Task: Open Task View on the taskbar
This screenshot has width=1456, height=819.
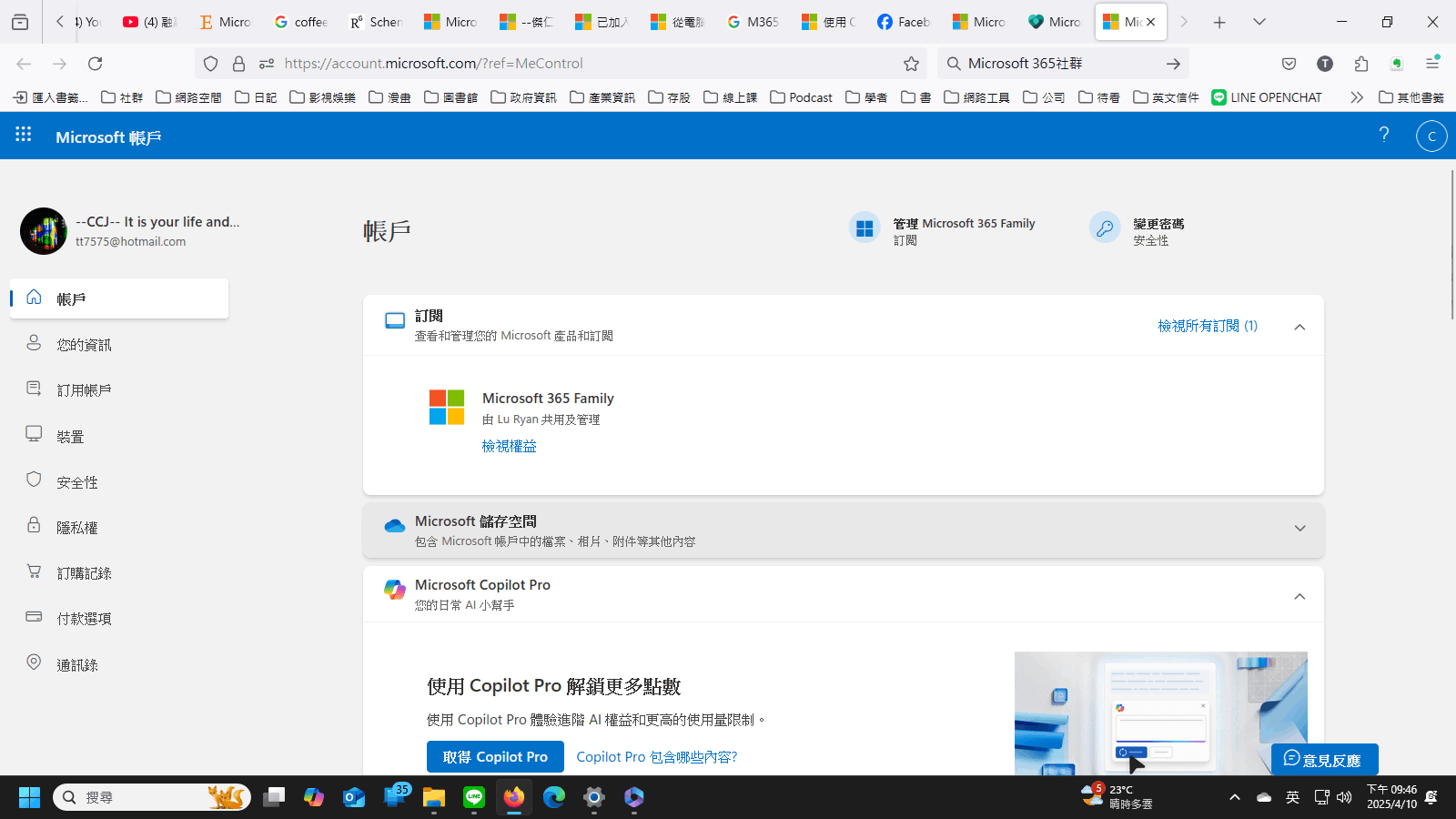Action: [x=274, y=797]
